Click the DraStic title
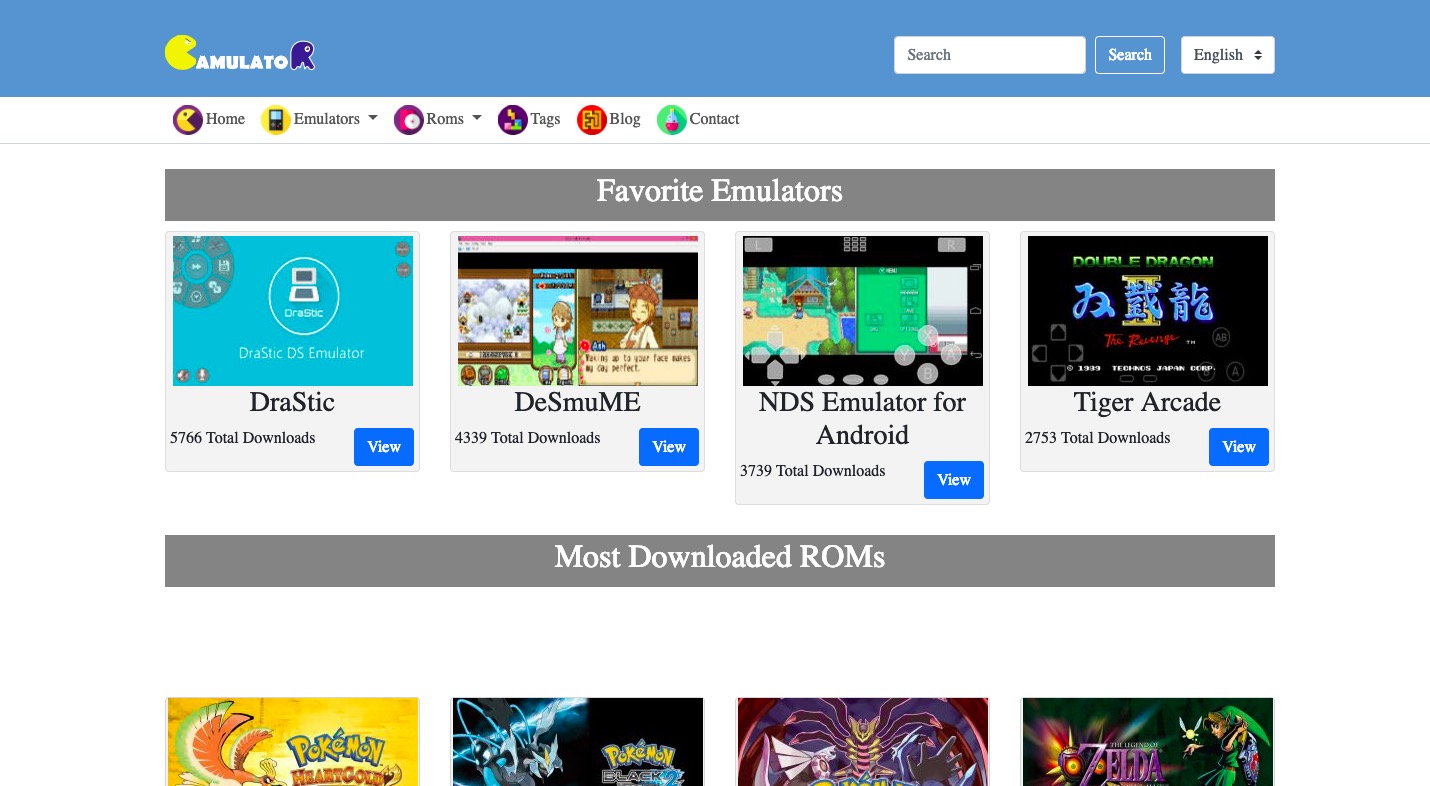 292,402
